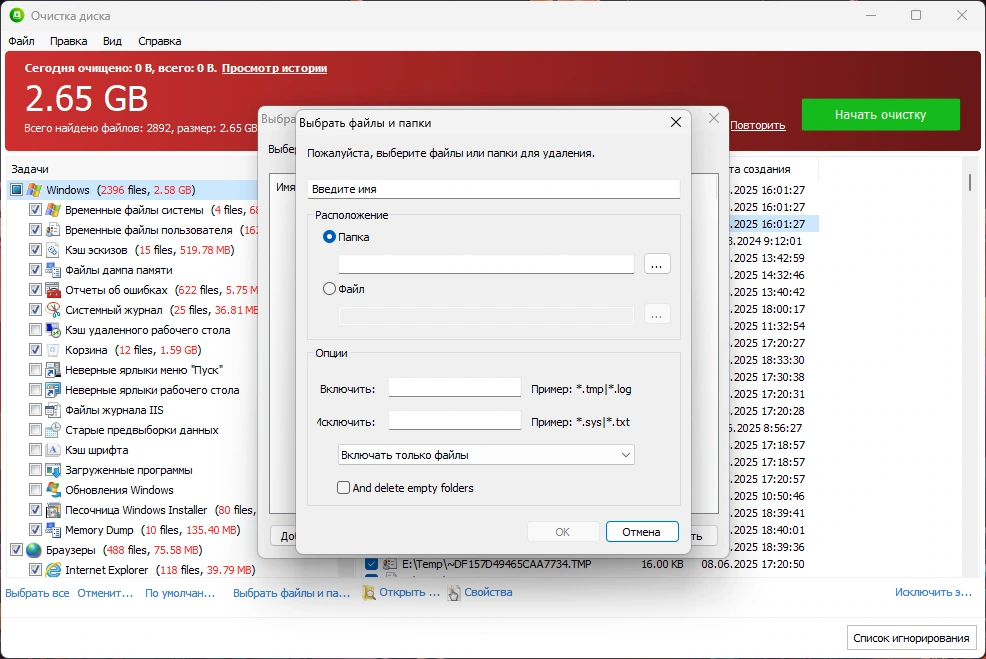Select the Файл radio button
The width and height of the screenshot is (986, 659).
pyautogui.click(x=329, y=289)
